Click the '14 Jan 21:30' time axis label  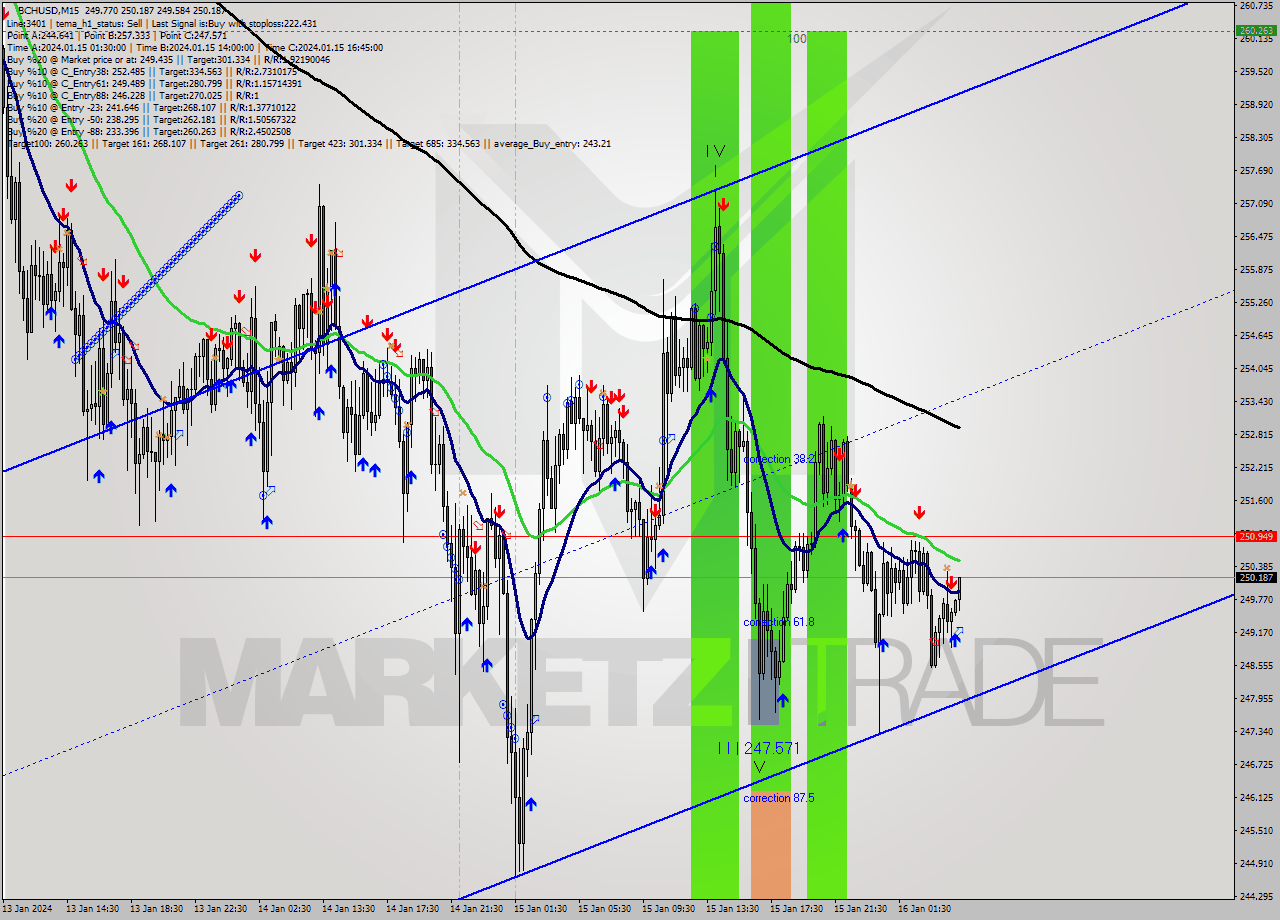(477, 909)
